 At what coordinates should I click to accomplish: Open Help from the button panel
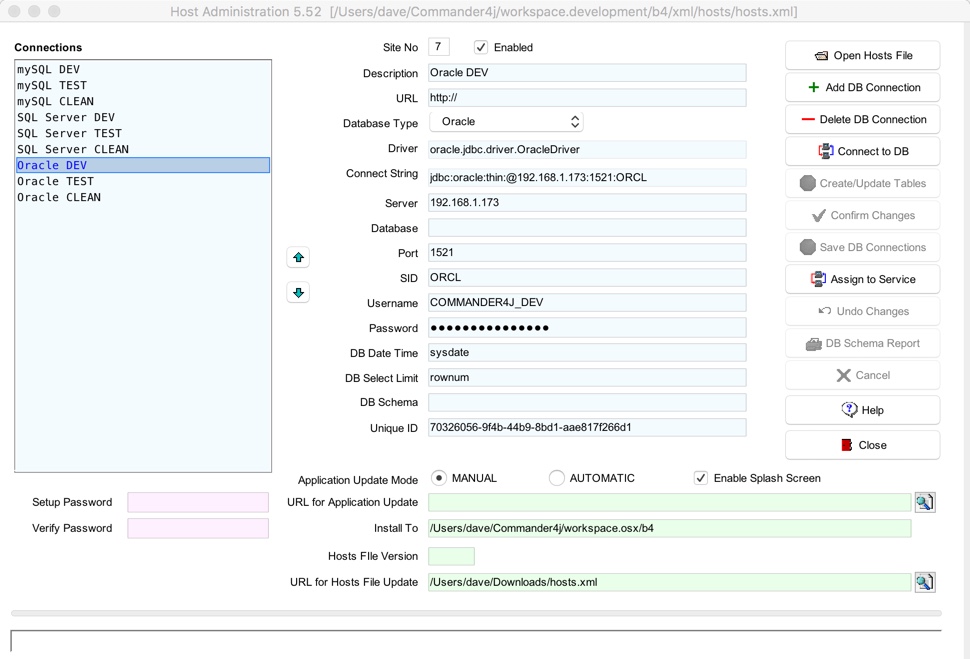862,410
